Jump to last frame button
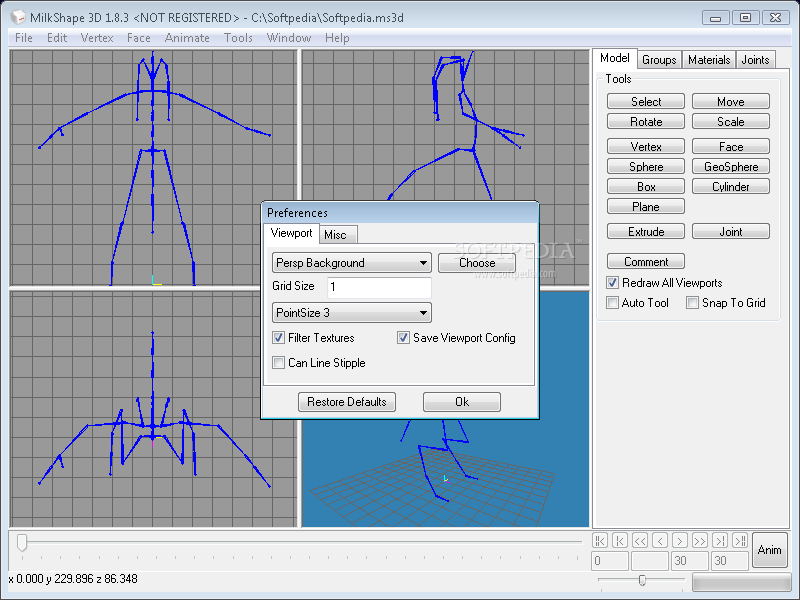The width and height of the screenshot is (800, 600). 740,540
